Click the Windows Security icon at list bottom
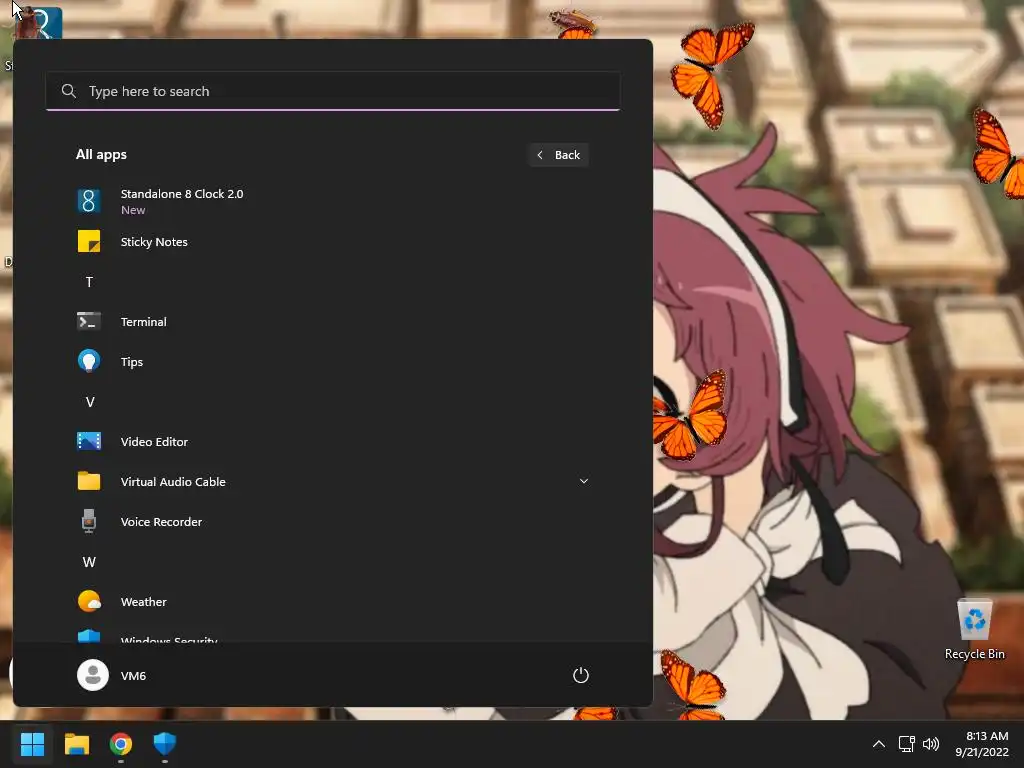Viewport: 1024px width, 768px height. coord(89,636)
